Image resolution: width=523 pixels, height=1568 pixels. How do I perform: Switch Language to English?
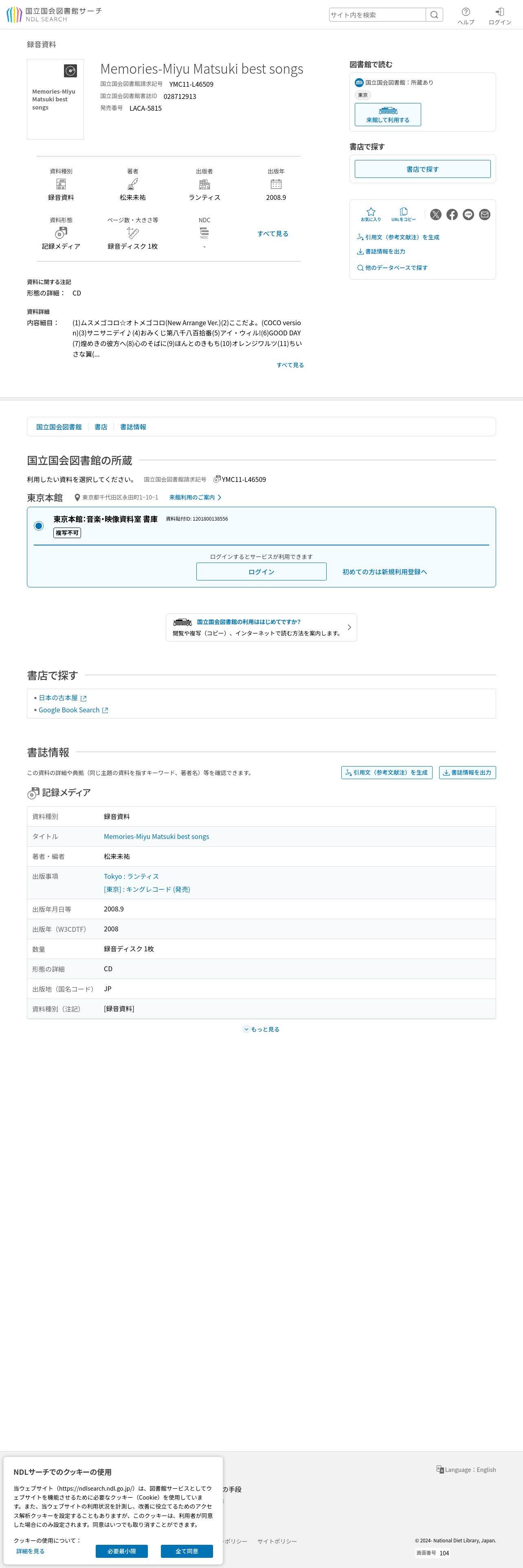click(466, 1469)
